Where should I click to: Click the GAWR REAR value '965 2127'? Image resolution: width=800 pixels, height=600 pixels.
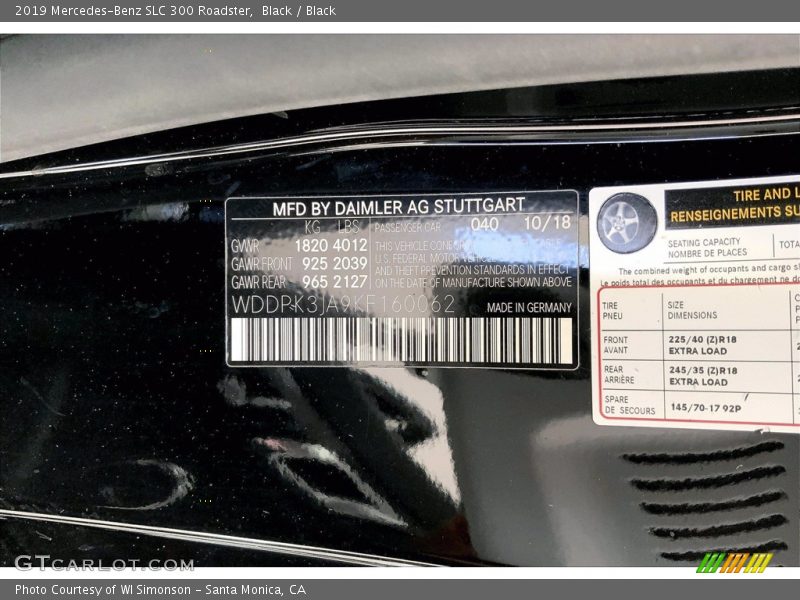[x=334, y=282]
